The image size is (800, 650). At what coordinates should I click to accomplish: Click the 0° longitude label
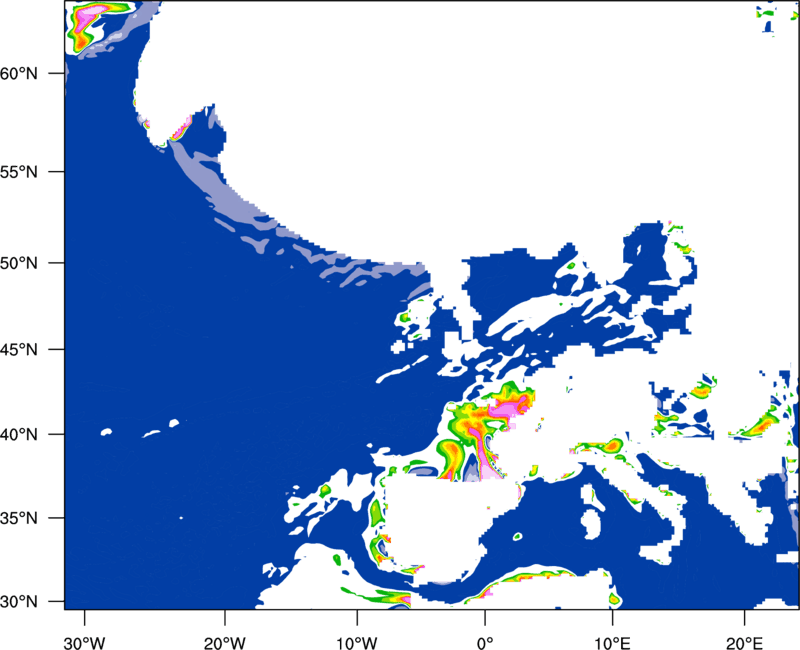point(485,643)
